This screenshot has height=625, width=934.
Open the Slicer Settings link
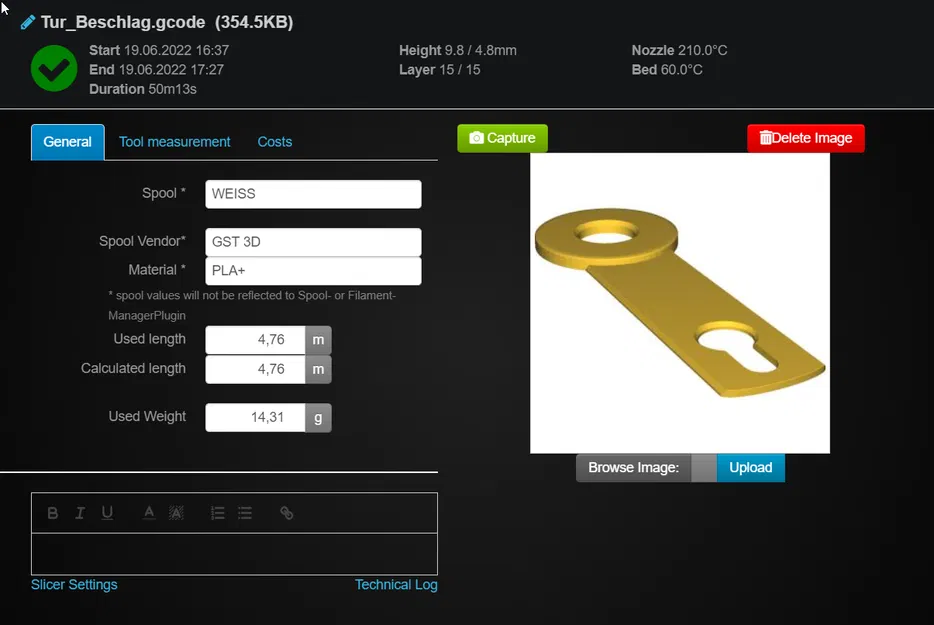[74, 584]
